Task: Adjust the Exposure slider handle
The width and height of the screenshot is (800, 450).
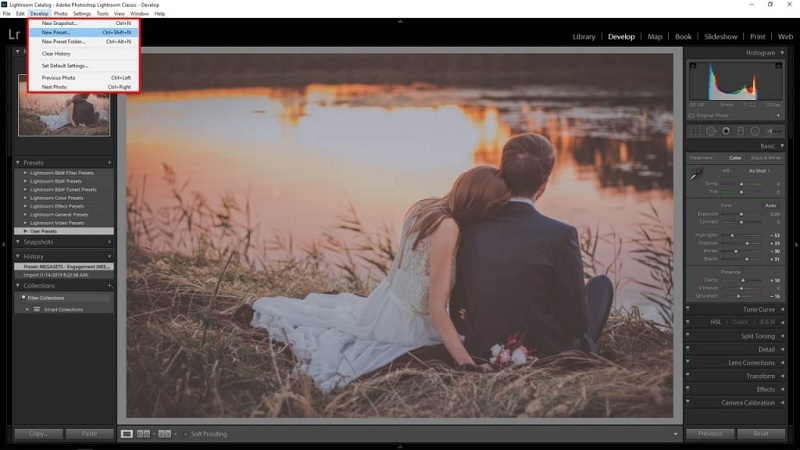Action: (x=741, y=214)
